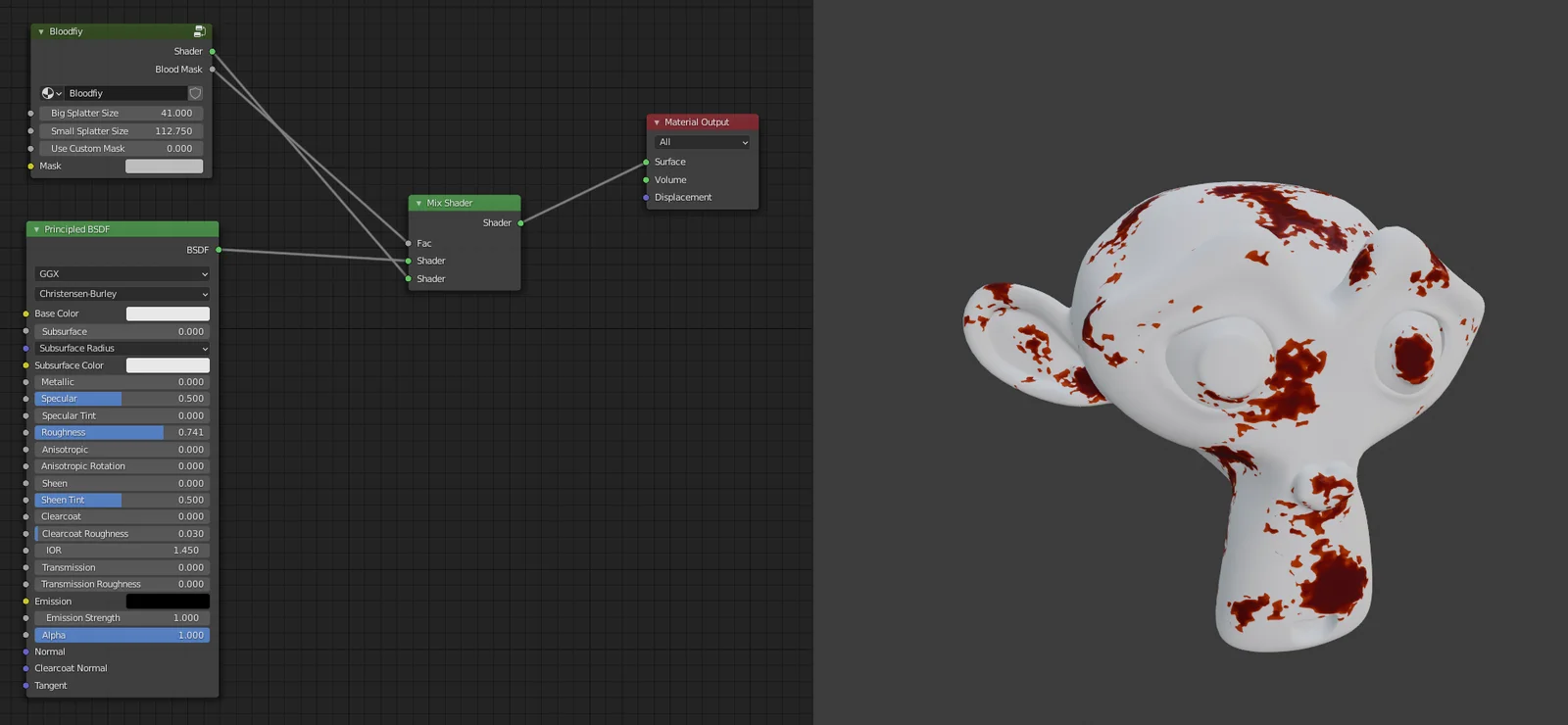Click the Roughness slider
The height and width of the screenshot is (725, 1568).
[x=122, y=432]
